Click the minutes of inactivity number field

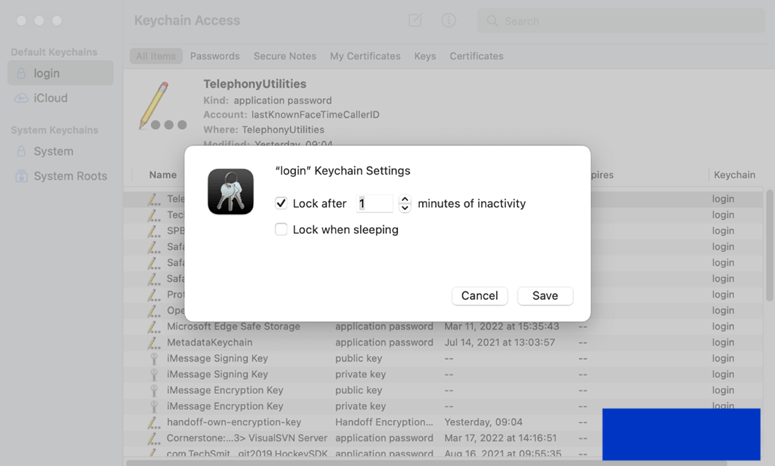click(374, 204)
